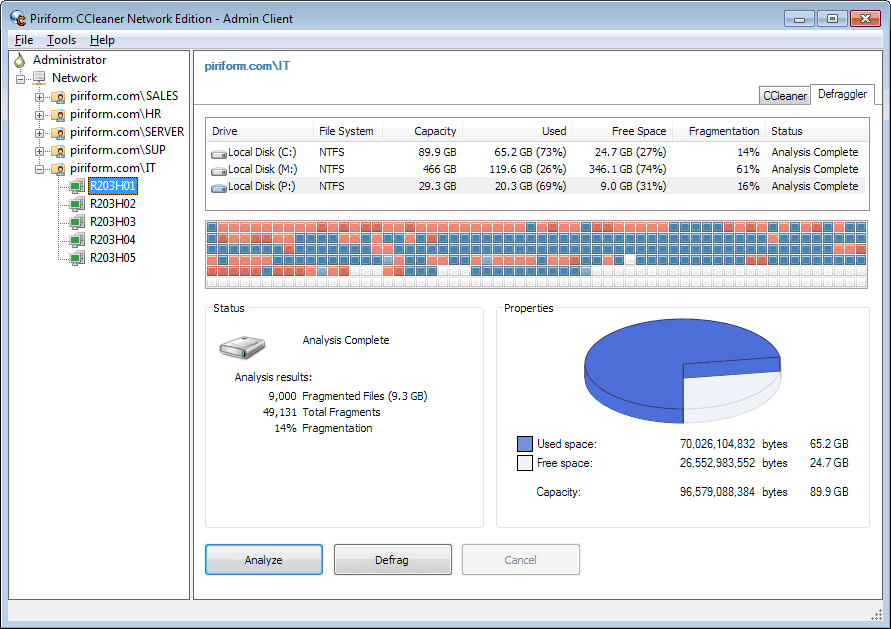Click the R203H03 computer icon

coord(77,222)
